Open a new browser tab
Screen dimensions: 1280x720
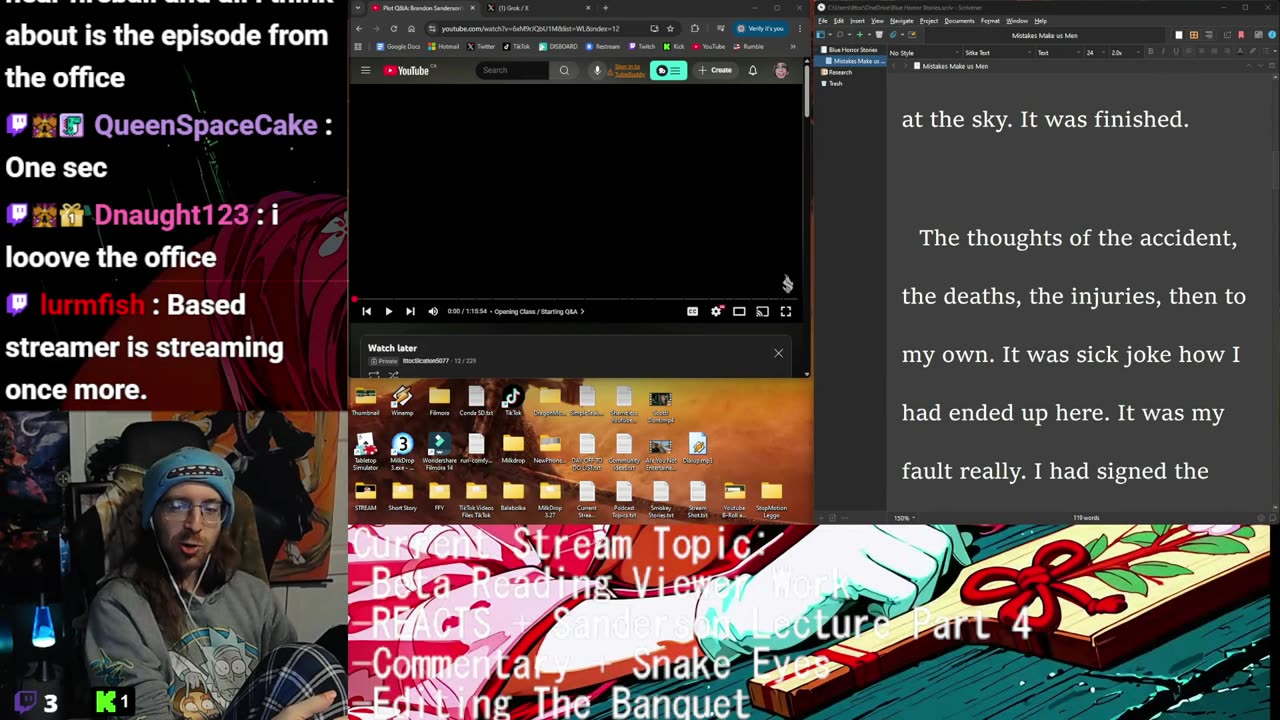(x=605, y=8)
